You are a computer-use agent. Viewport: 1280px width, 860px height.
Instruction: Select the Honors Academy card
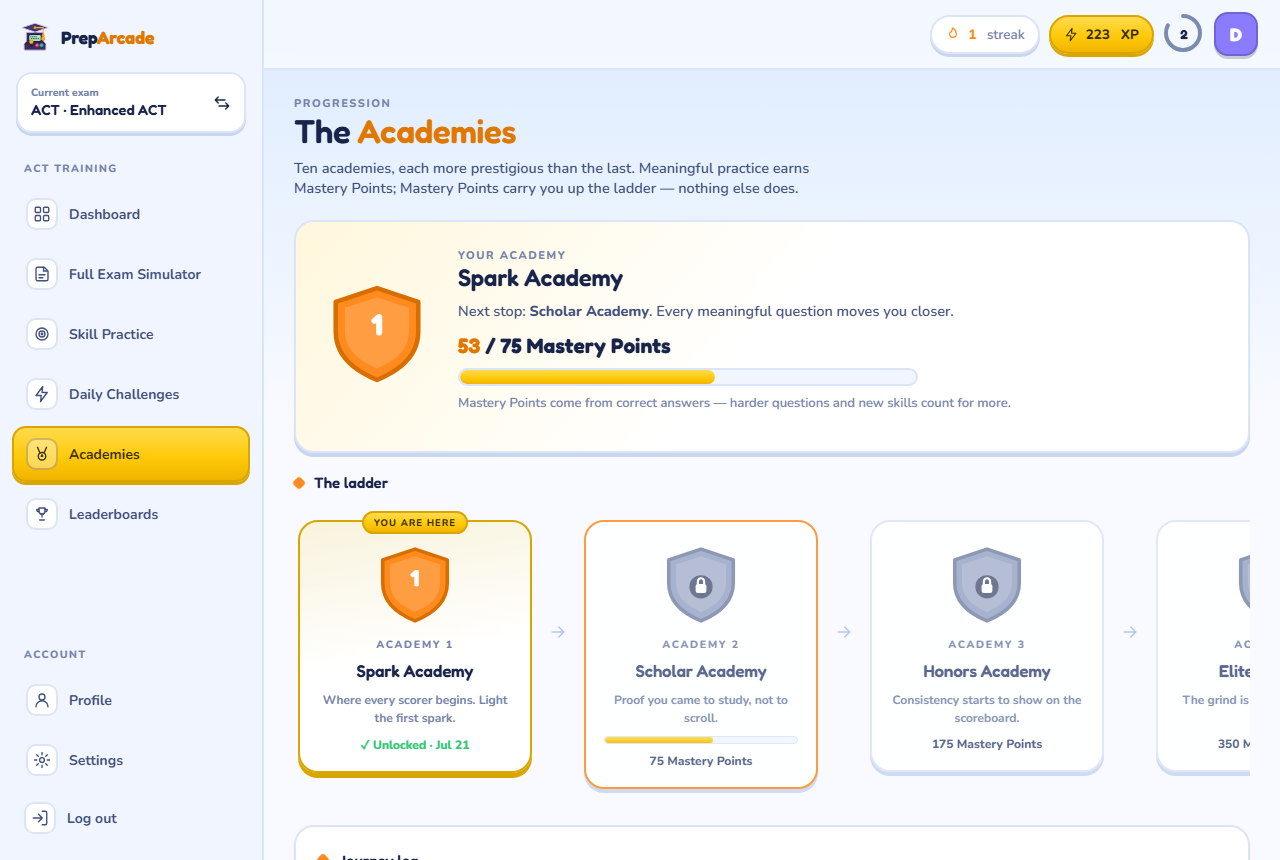click(987, 647)
